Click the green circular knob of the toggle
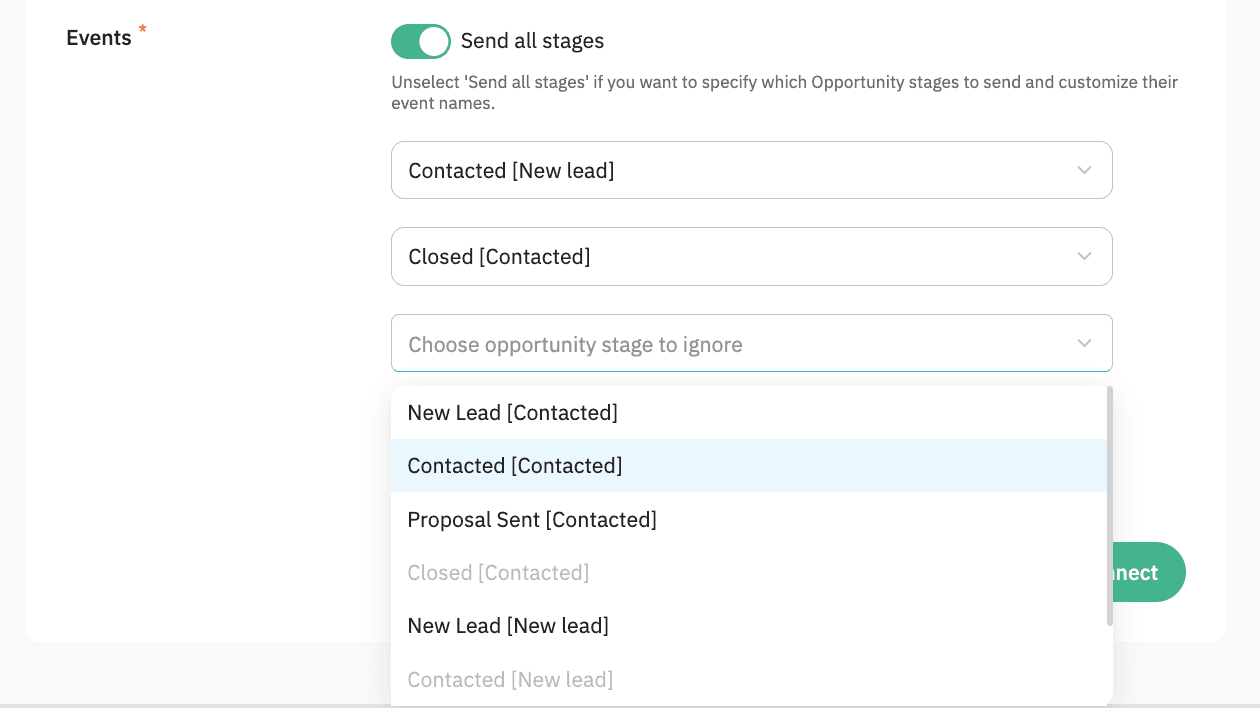 coord(433,41)
